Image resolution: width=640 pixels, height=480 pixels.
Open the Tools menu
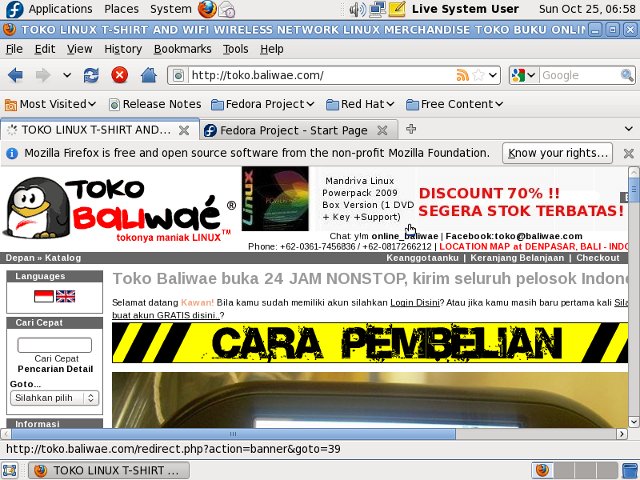[x=236, y=49]
